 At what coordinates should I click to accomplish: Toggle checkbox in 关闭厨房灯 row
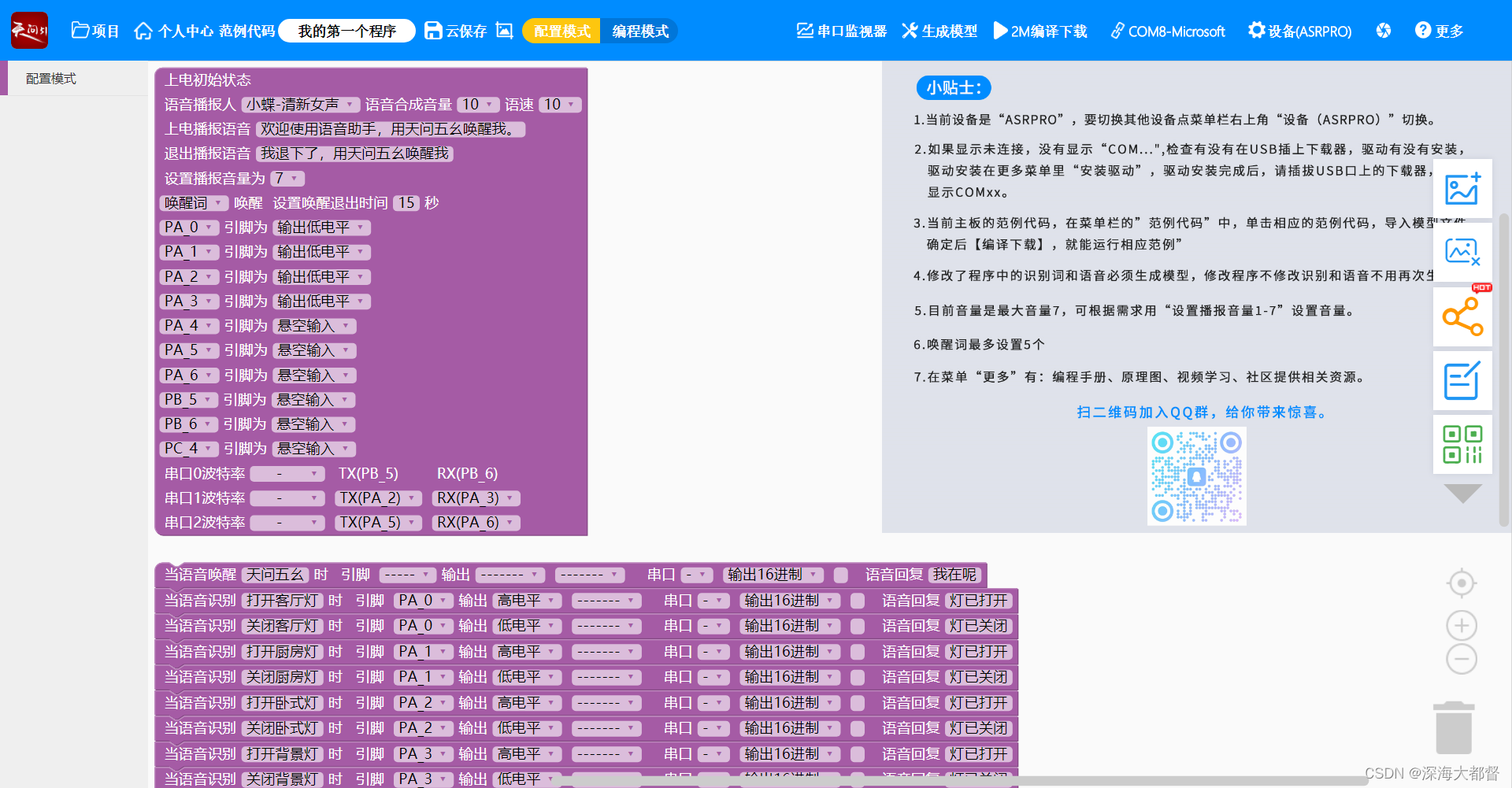click(858, 678)
